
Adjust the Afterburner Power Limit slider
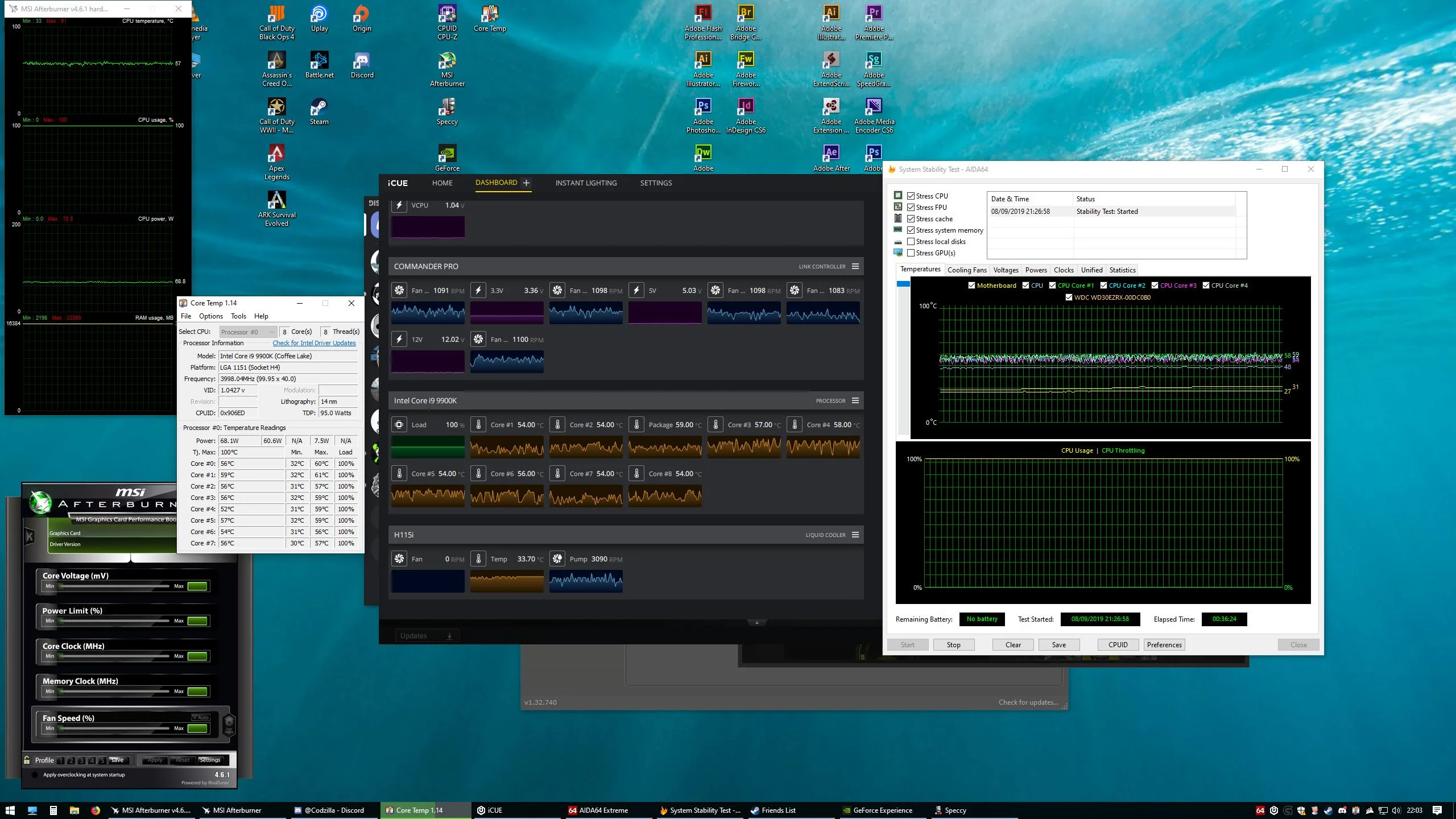[114, 621]
